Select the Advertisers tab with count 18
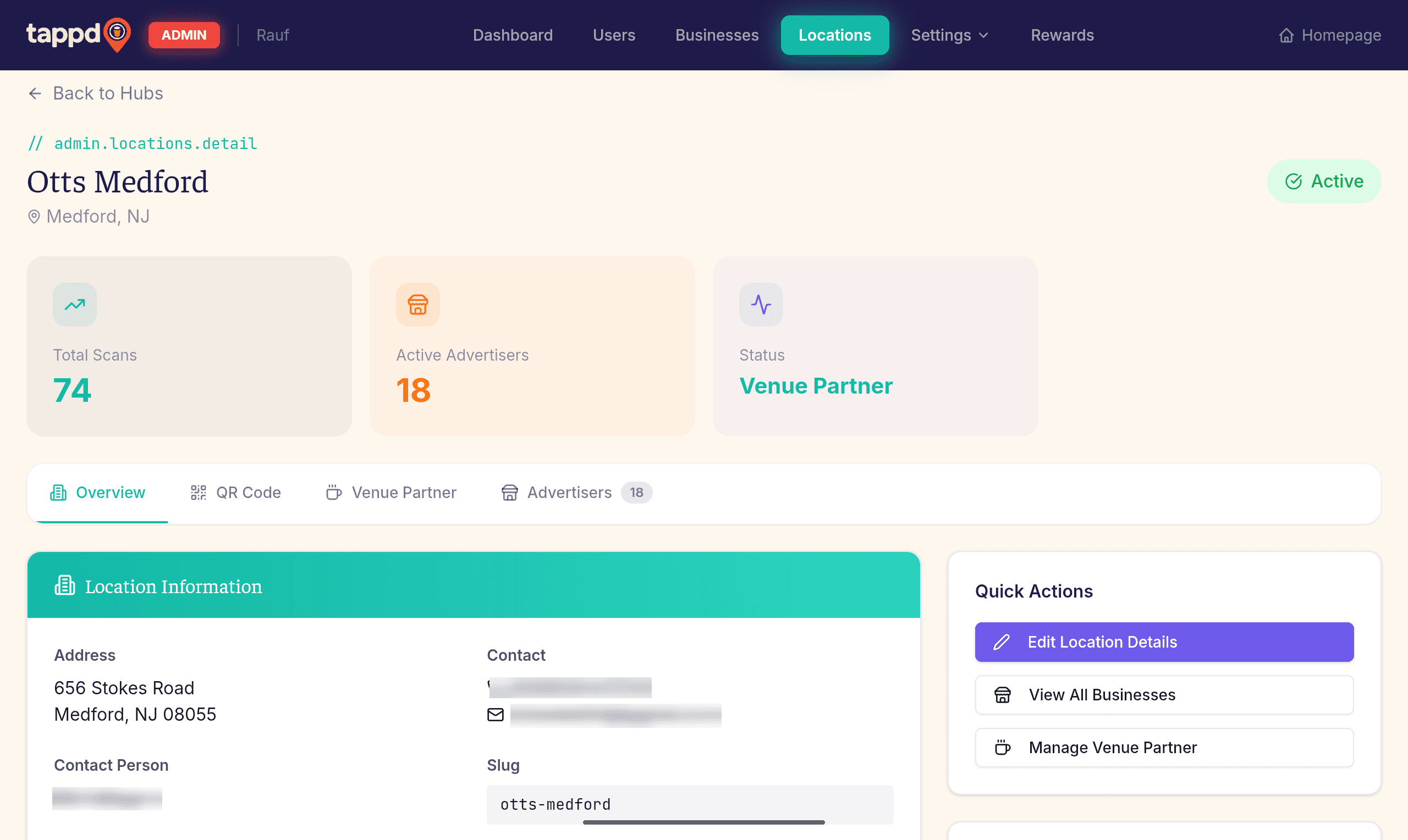Screen dimensions: 1408x840 (x=576, y=493)
